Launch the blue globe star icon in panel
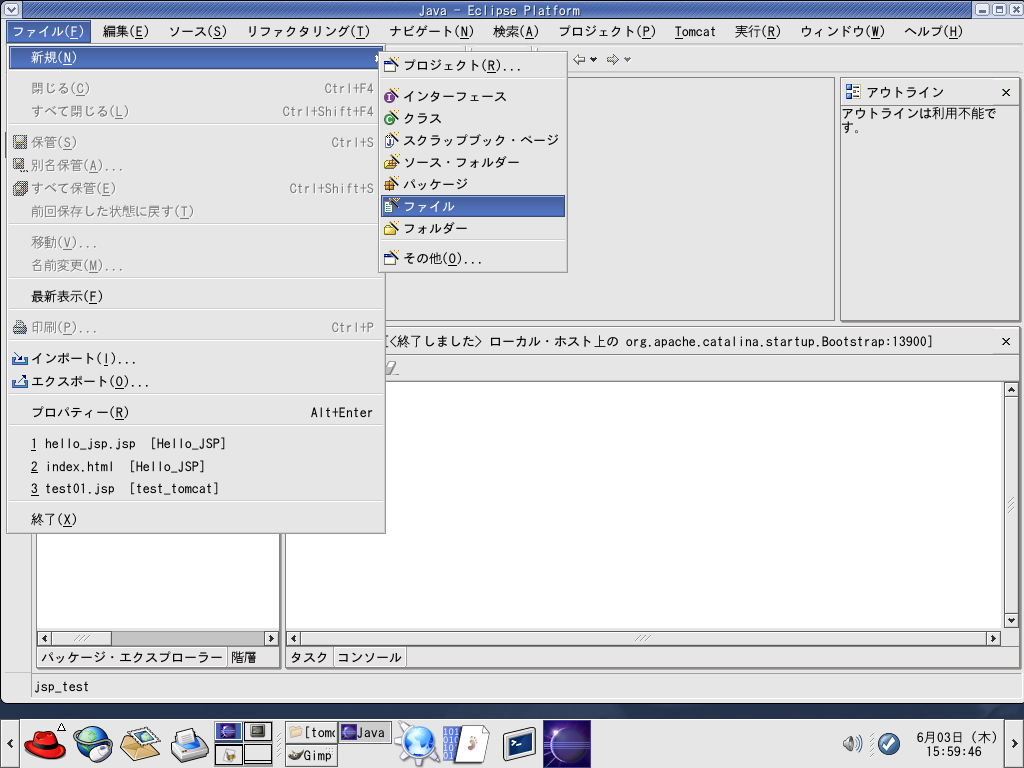The image size is (1024, 768). tap(417, 744)
